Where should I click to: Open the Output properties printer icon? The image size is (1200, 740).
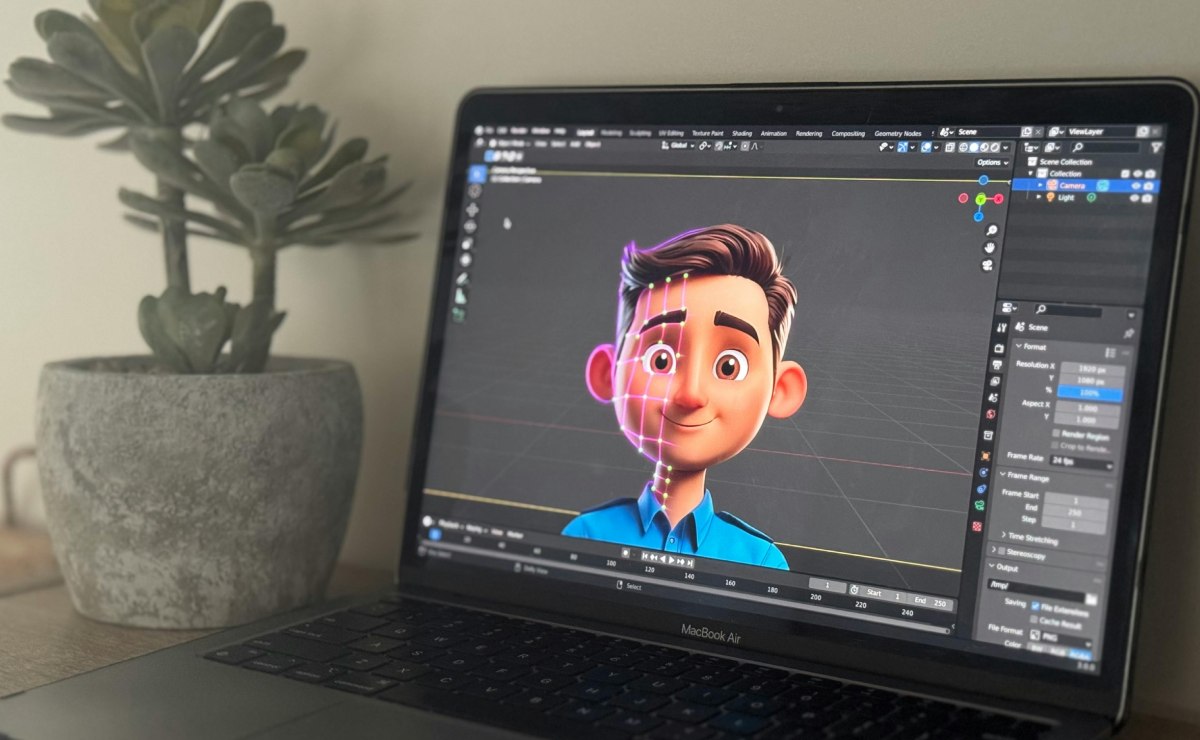(996, 364)
